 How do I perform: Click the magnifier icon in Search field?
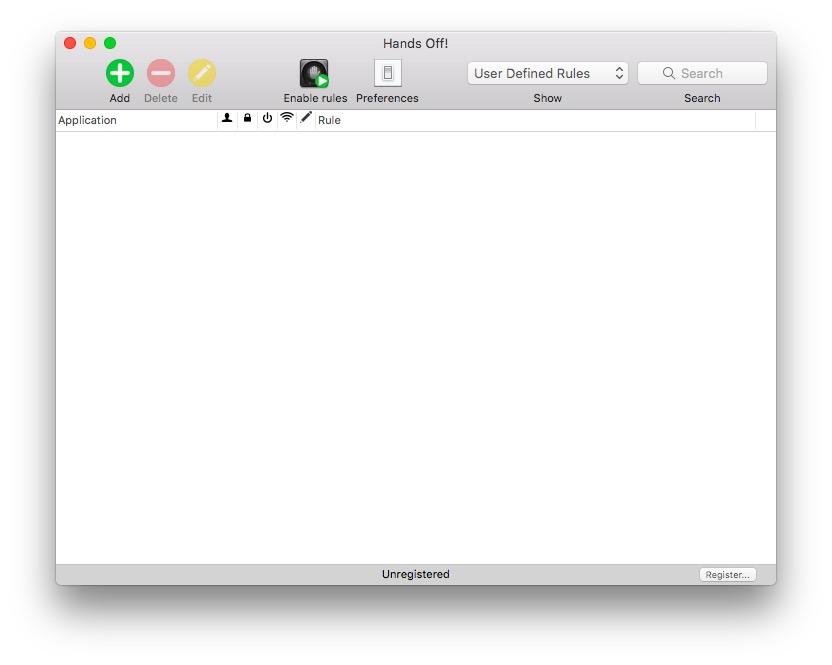tap(669, 73)
